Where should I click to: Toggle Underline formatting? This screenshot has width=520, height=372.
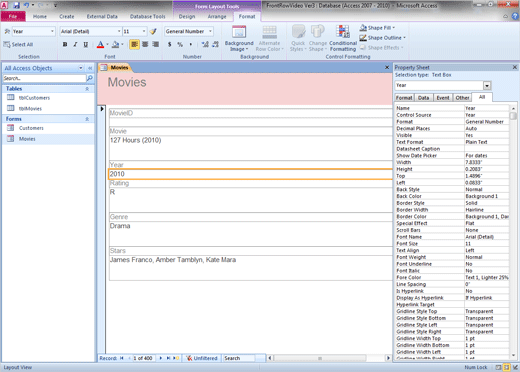[x=86, y=44]
